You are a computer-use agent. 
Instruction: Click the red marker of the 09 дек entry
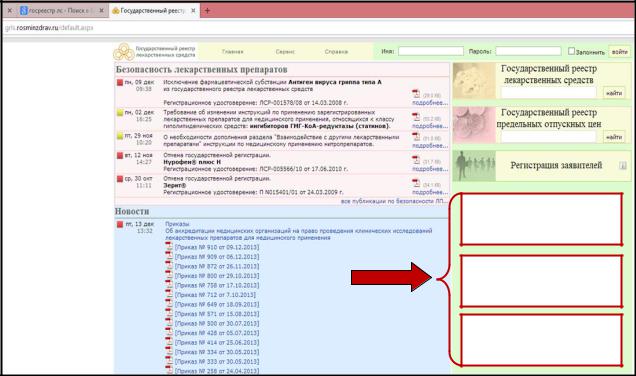120,82
